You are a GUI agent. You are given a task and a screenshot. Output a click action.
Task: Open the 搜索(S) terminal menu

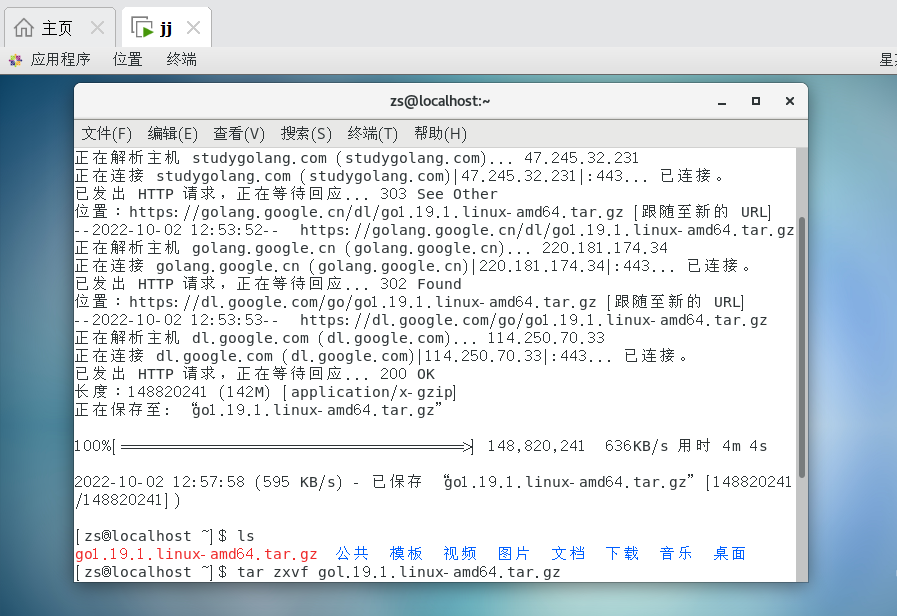[x=306, y=134]
